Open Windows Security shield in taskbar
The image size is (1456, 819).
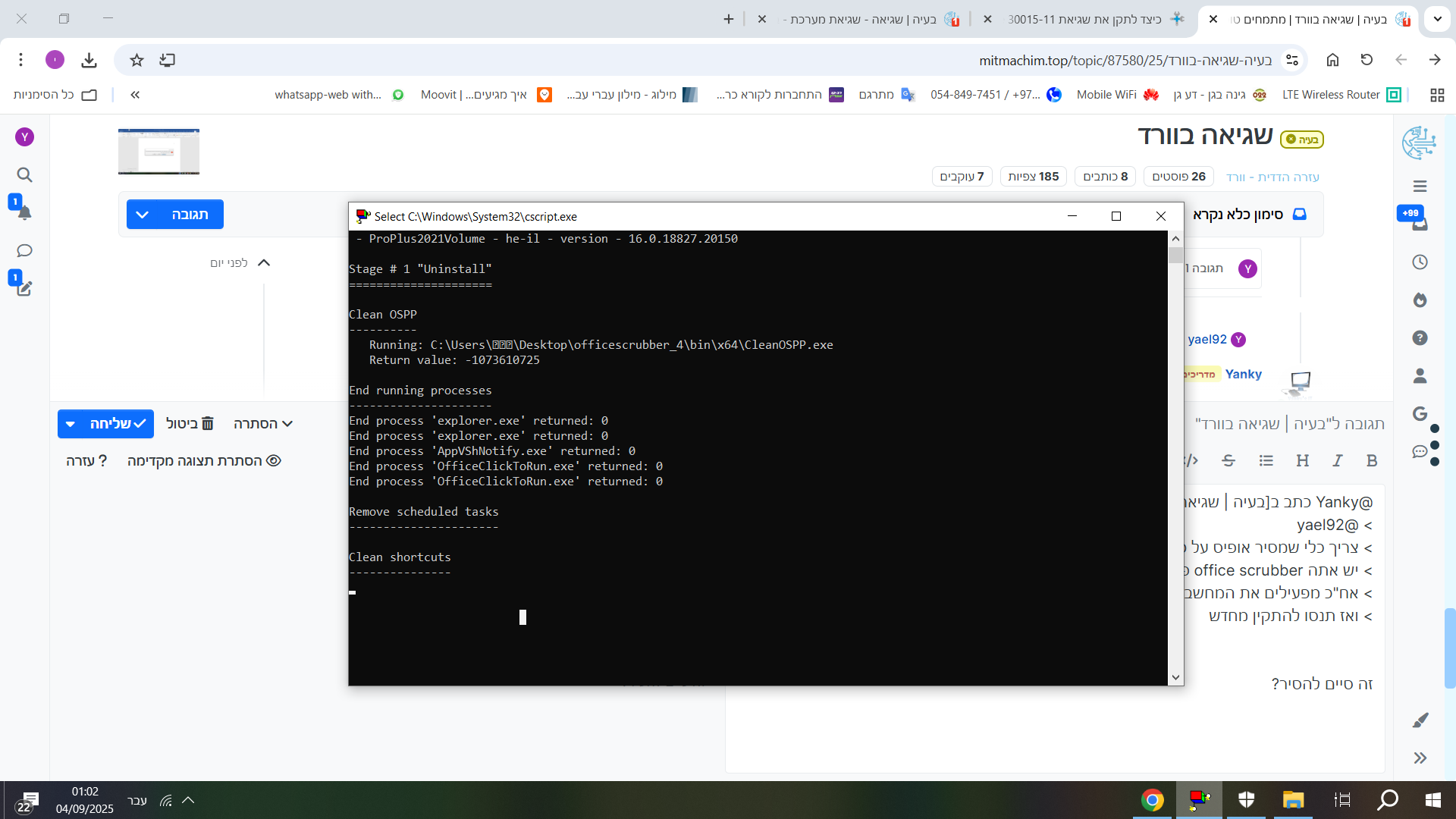1246,800
